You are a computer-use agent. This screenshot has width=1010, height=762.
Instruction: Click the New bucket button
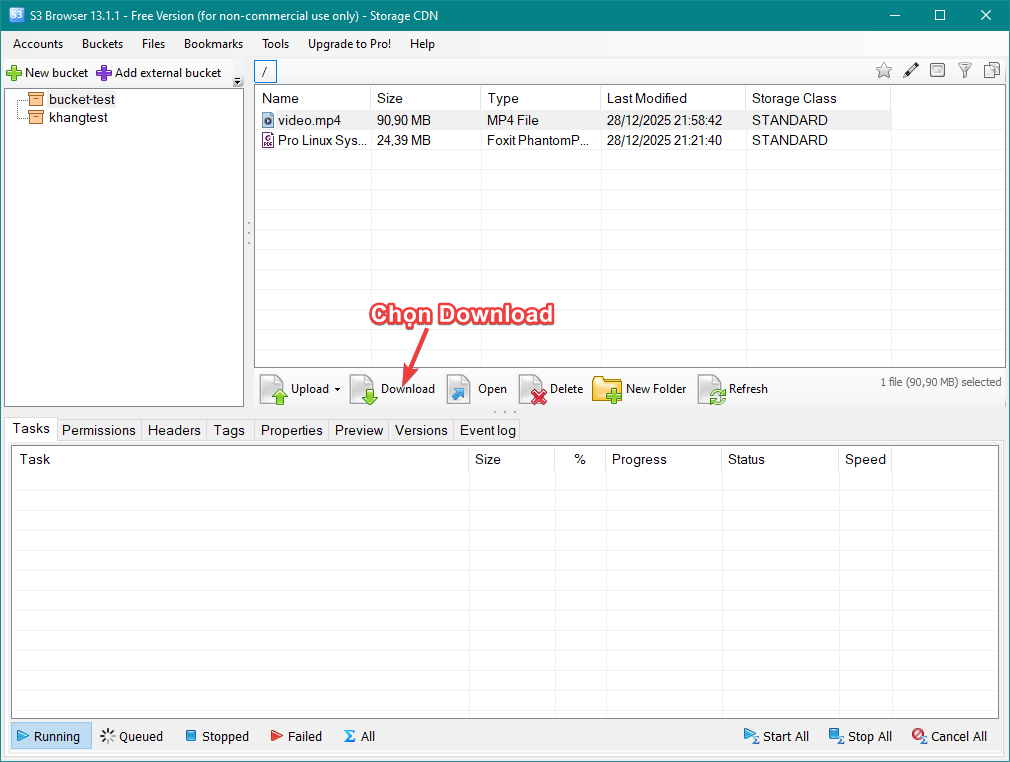coord(47,73)
